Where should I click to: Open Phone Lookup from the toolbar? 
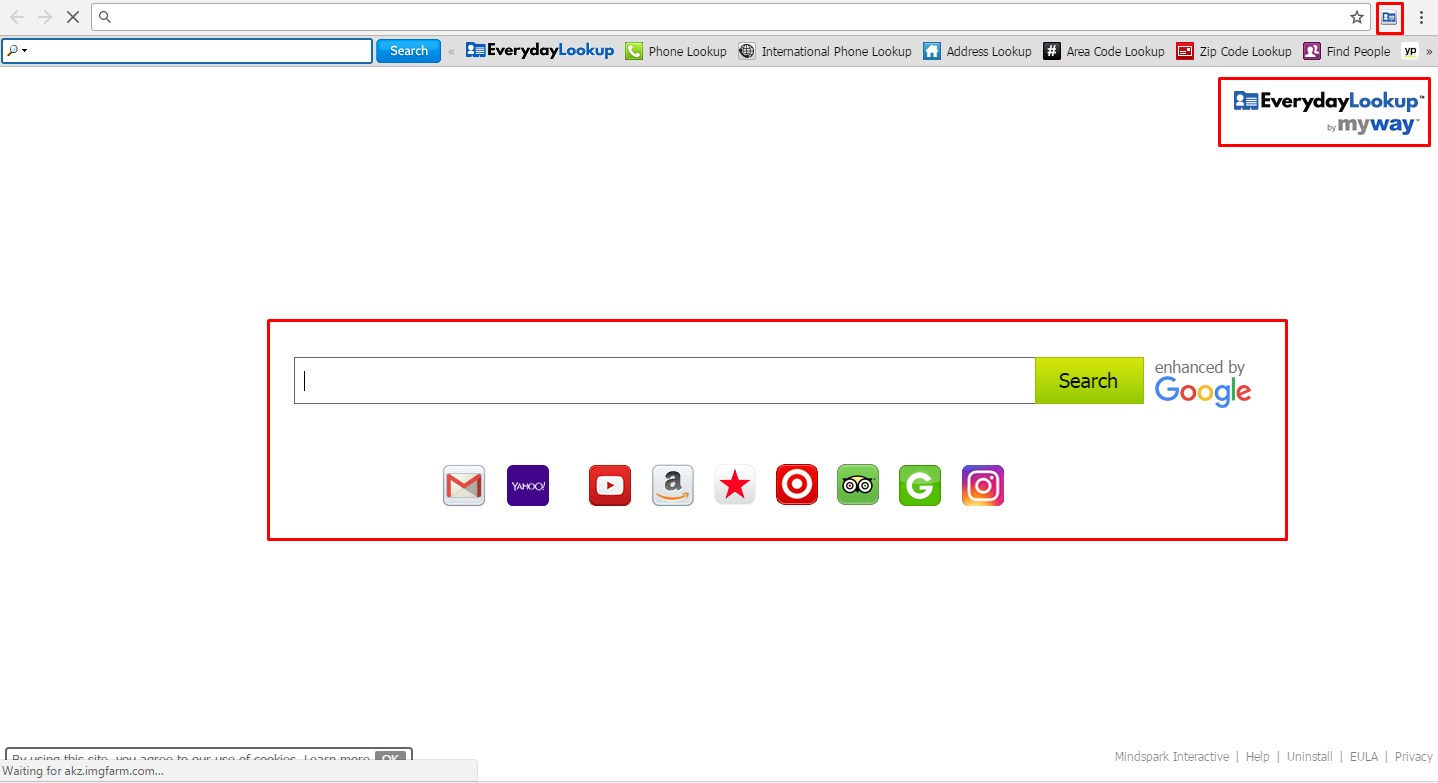pyautogui.click(x=676, y=51)
